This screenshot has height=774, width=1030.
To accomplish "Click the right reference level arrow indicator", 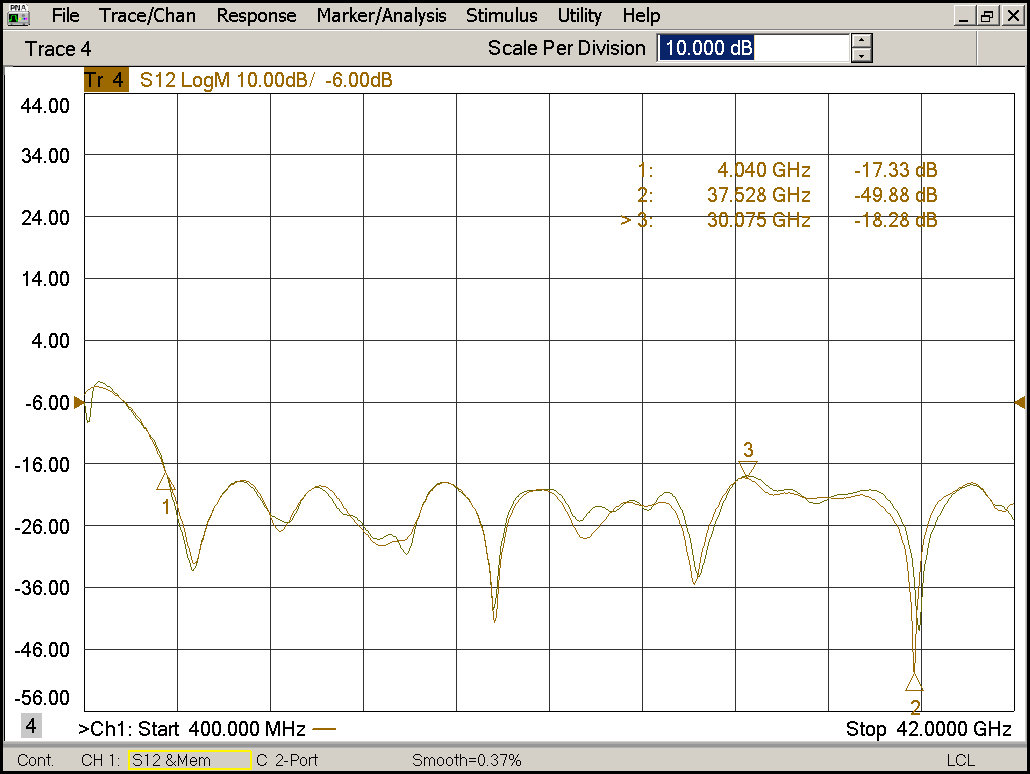I will tap(1020, 402).
